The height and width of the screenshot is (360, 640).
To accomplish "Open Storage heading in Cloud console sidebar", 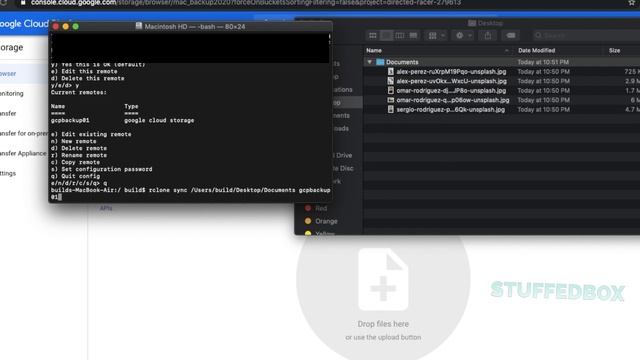I will [x=11, y=47].
